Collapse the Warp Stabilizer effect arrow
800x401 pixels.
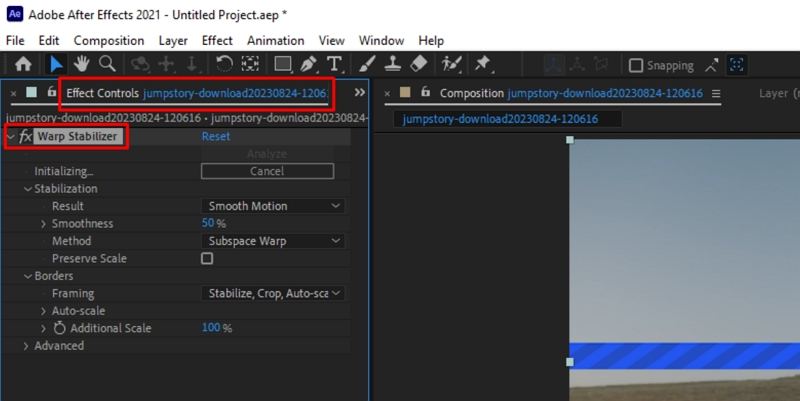click(x=11, y=136)
